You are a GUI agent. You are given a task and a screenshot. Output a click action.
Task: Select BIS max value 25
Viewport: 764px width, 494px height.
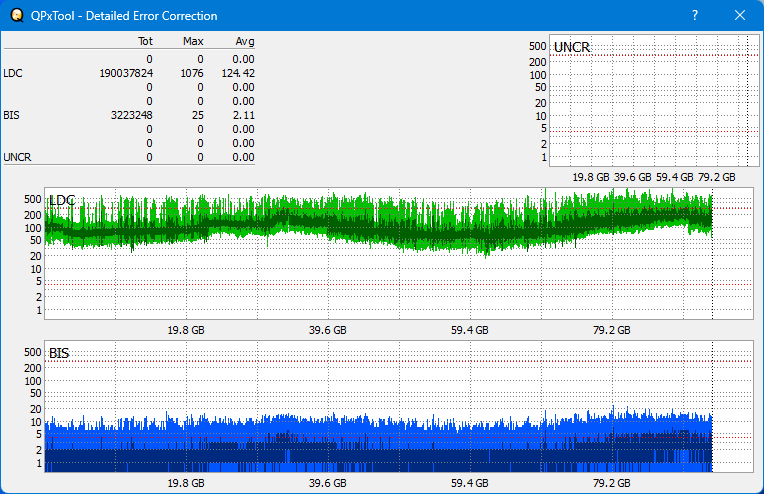pyautogui.click(x=198, y=115)
